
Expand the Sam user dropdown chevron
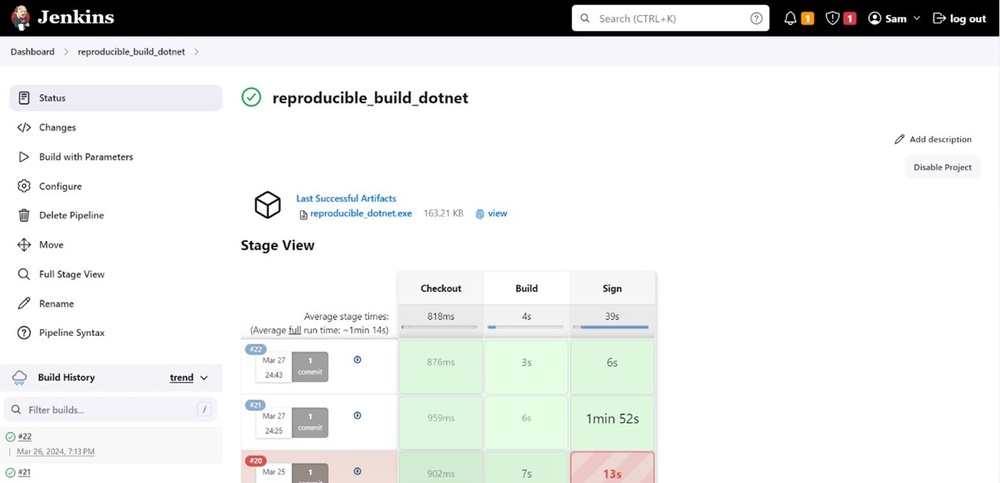tap(917, 19)
